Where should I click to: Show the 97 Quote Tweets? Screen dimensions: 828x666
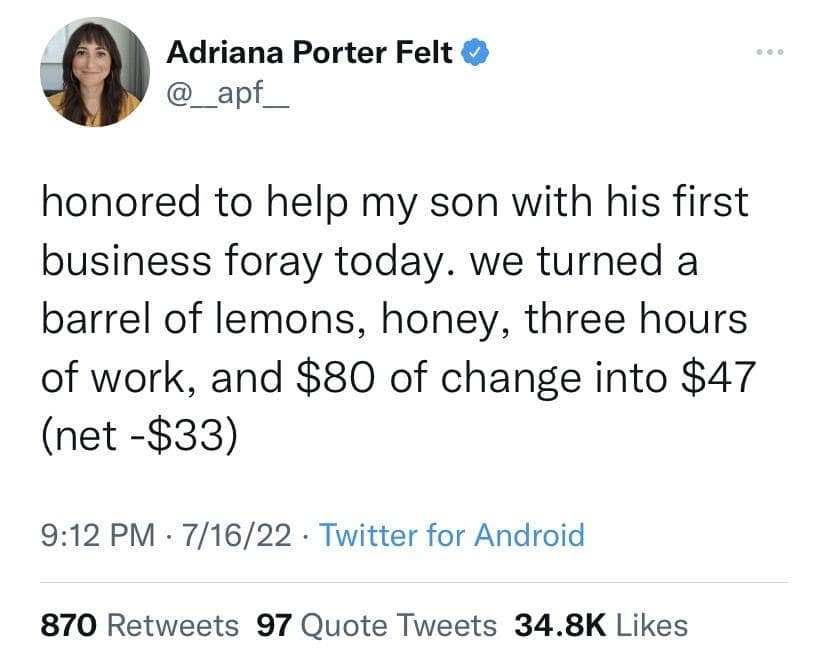377,625
